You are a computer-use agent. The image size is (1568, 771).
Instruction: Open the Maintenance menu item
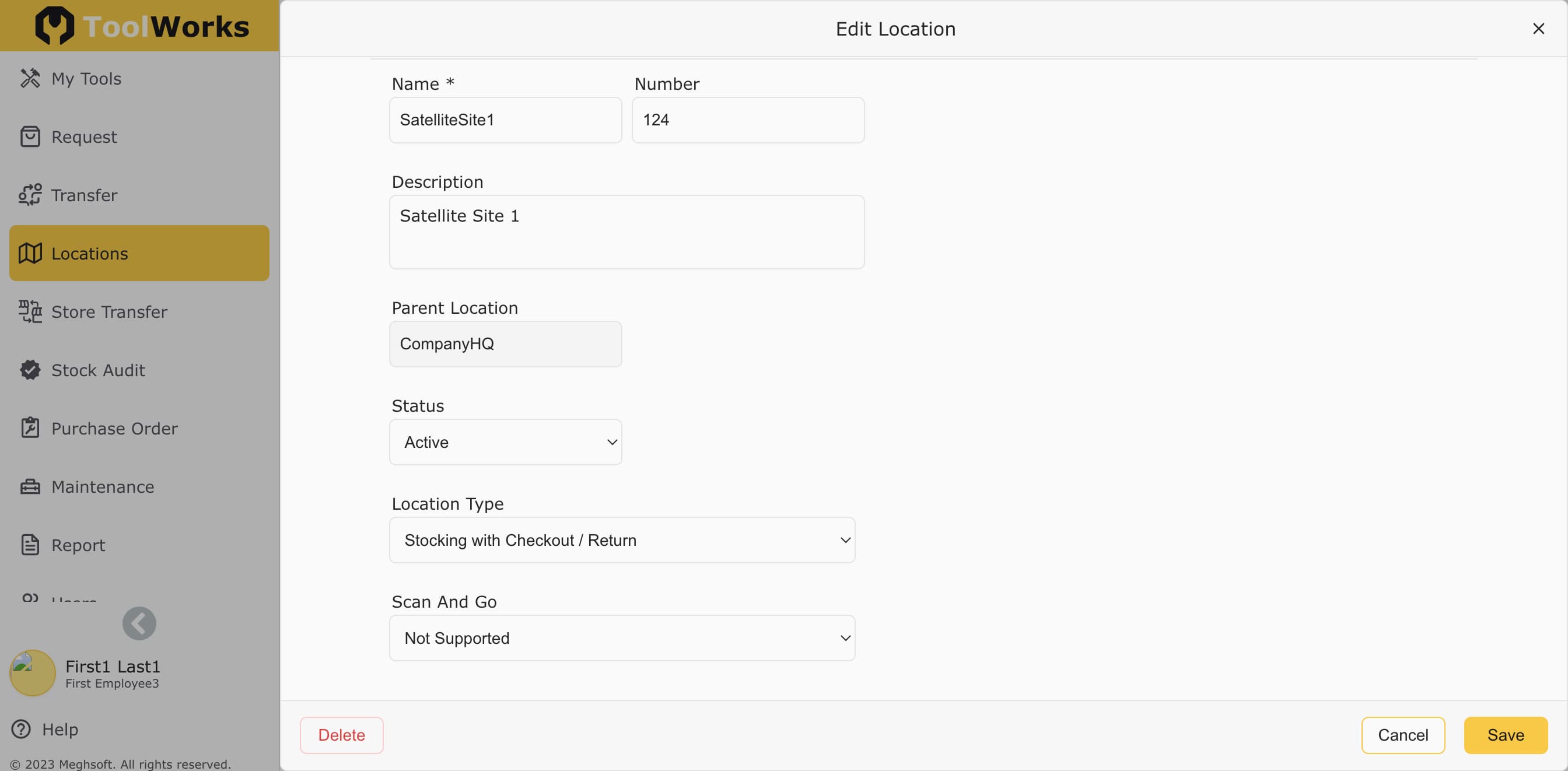pos(103,487)
